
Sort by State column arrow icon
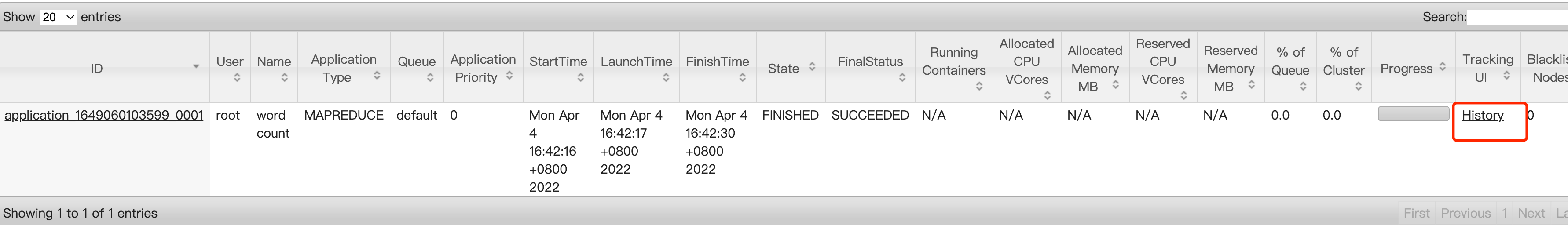coord(812,67)
